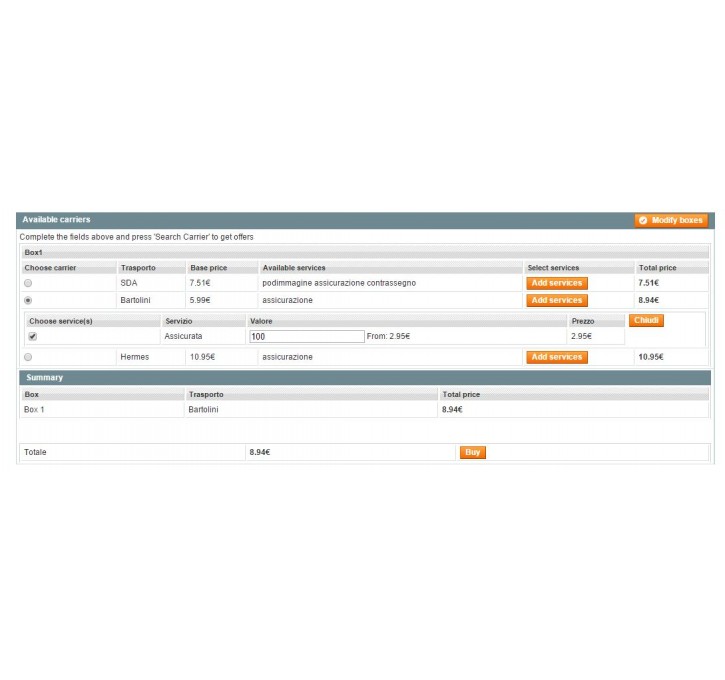This screenshot has width=725, height=680.
Task: Click the checkmark icon on Modify boxes
Action: click(x=643, y=220)
